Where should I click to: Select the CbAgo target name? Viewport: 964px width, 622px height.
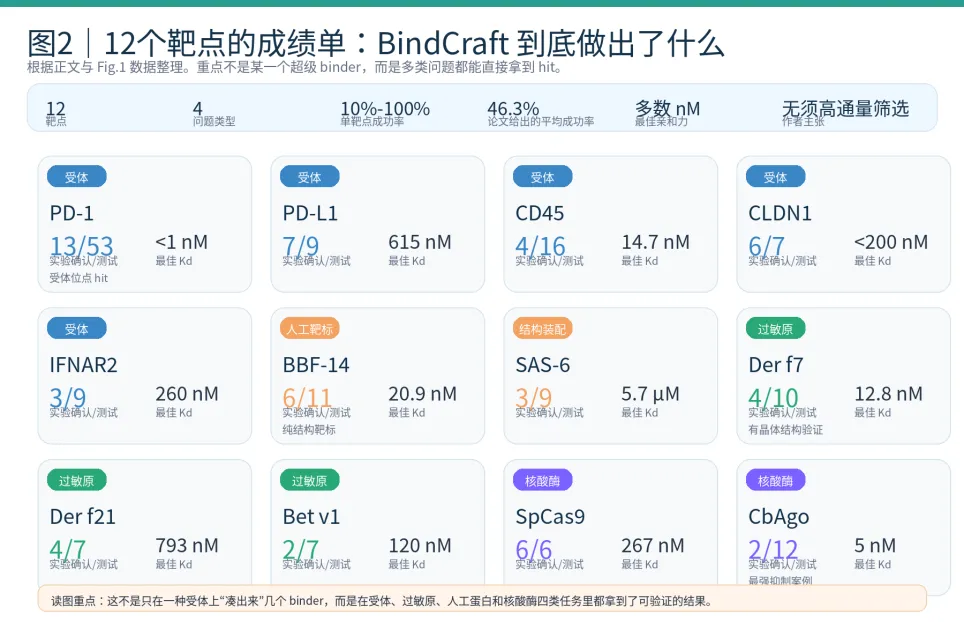[779, 518]
